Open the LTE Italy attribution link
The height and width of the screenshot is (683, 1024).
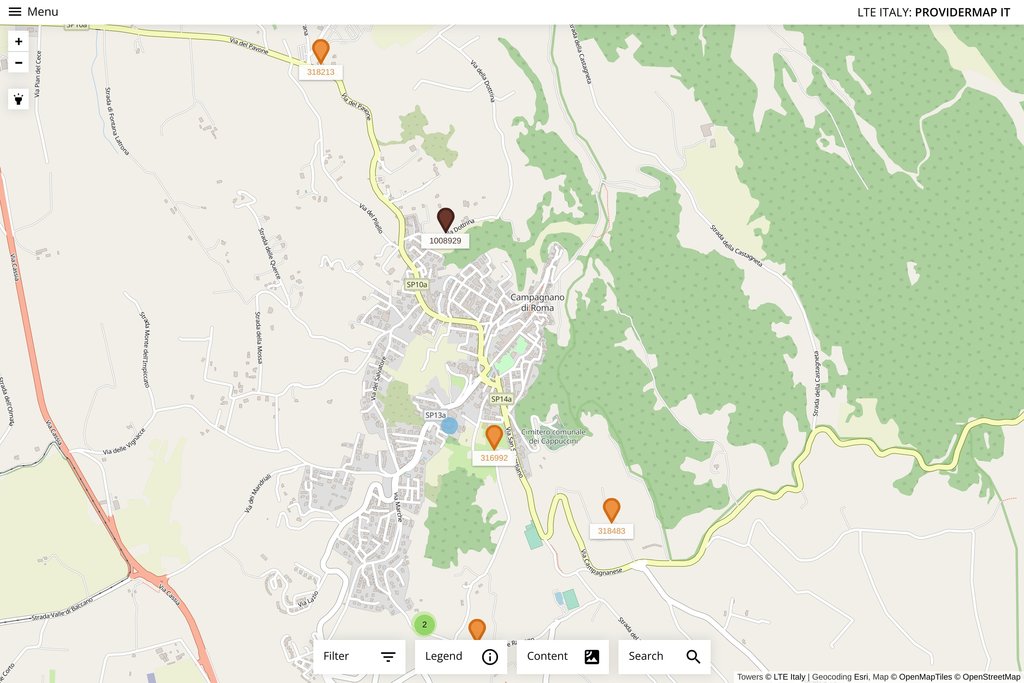[x=789, y=677]
